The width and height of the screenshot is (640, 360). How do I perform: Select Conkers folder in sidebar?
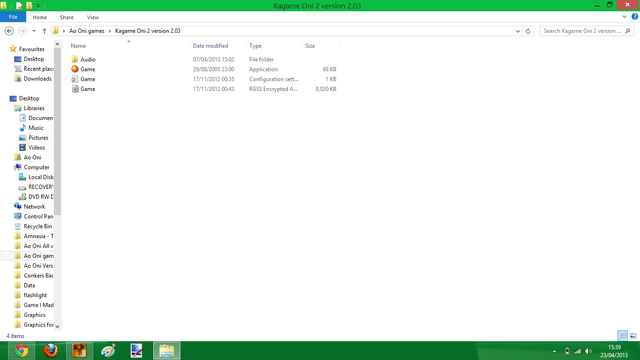click(x=38, y=276)
